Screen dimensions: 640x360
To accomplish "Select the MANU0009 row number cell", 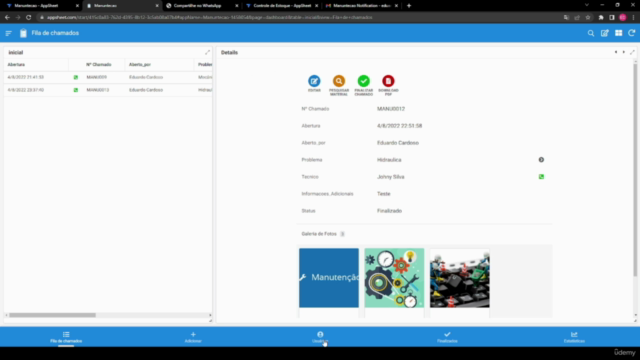I will click(97, 77).
